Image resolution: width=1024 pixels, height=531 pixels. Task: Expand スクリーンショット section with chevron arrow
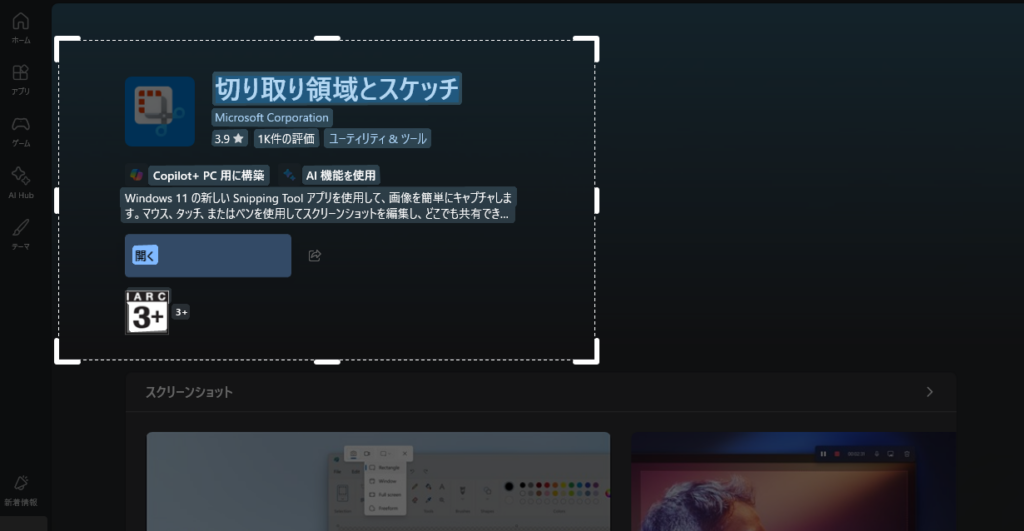(929, 392)
